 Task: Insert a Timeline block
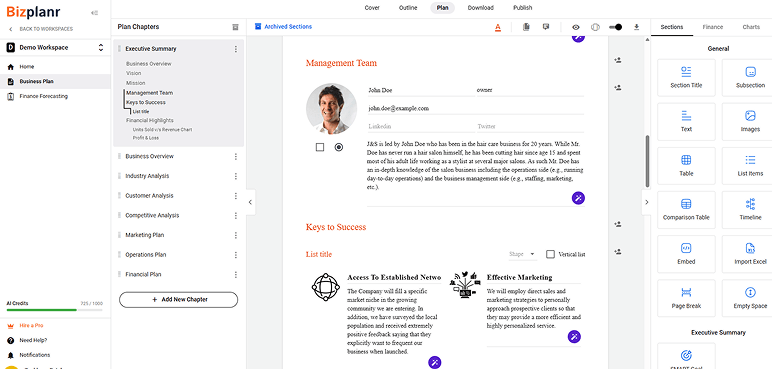747,210
